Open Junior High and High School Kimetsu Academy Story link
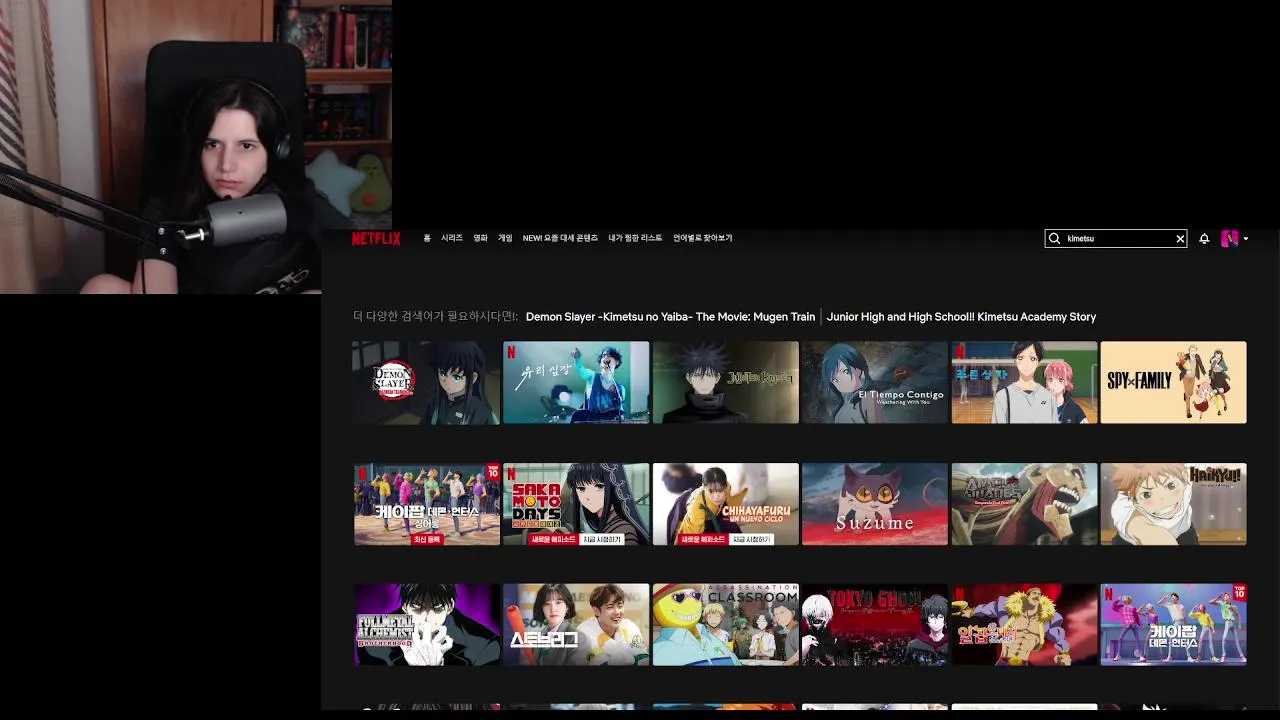The width and height of the screenshot is (1280, 720). coord(961,317)
